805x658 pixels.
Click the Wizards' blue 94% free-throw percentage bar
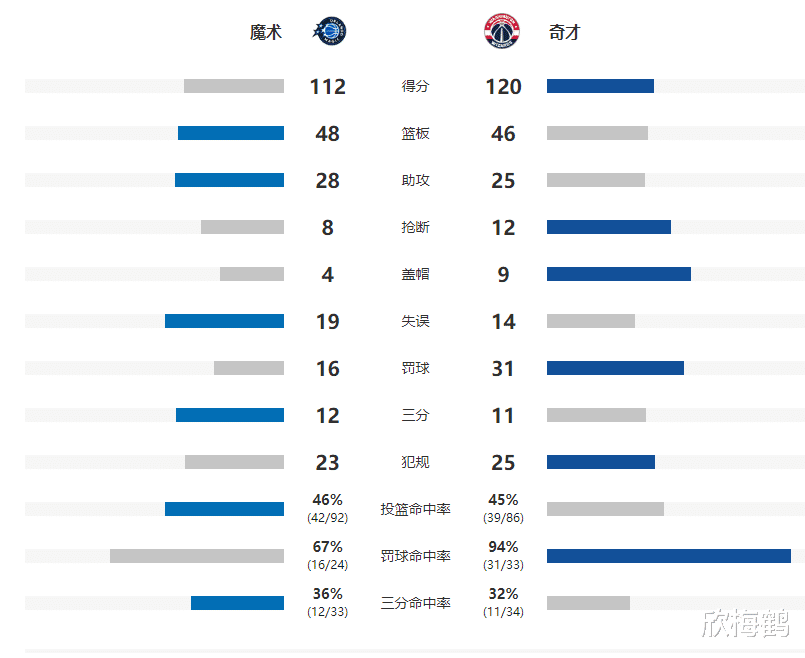coord(668,556)
